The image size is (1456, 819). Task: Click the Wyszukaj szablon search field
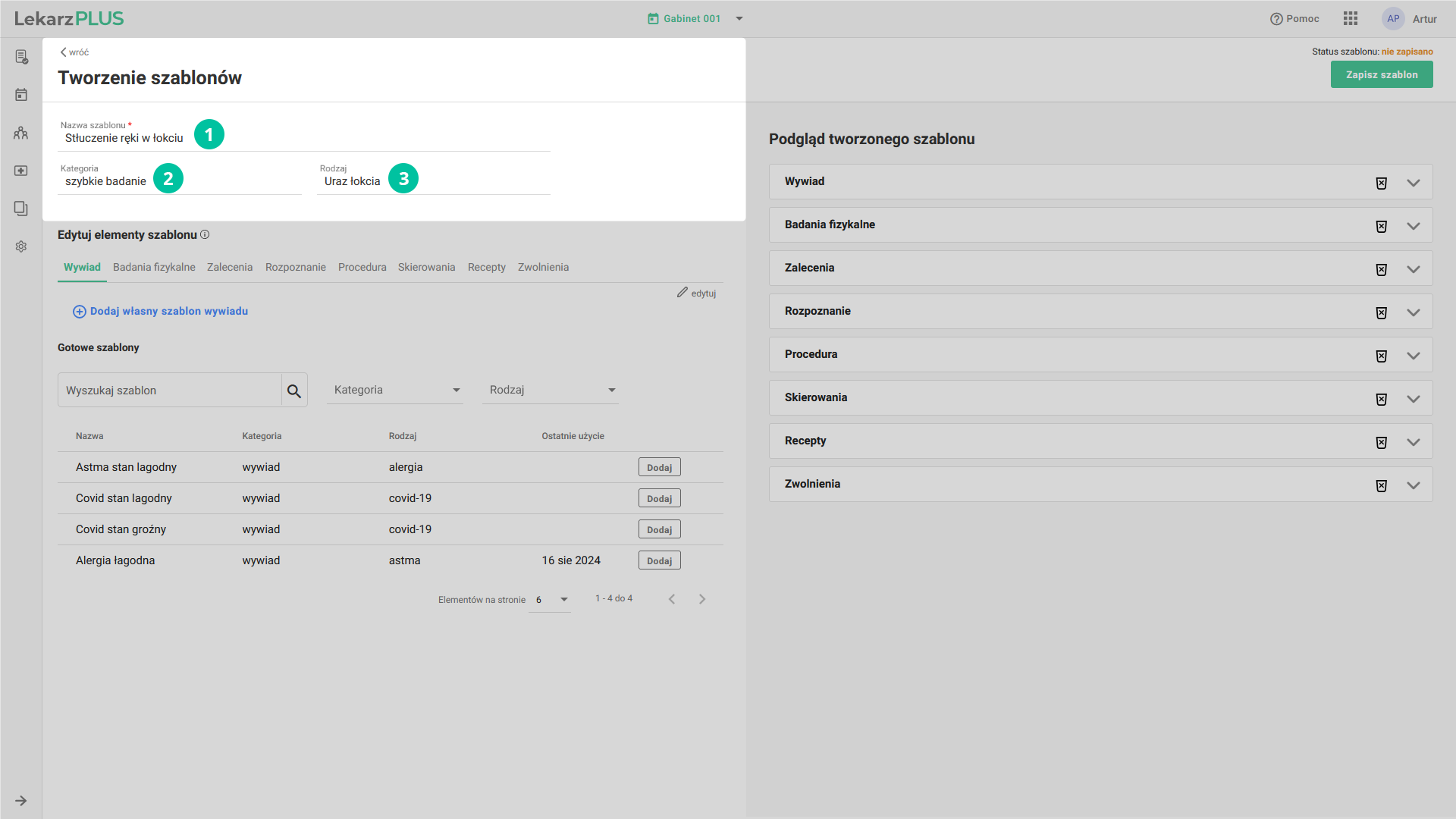click(170, 391)
